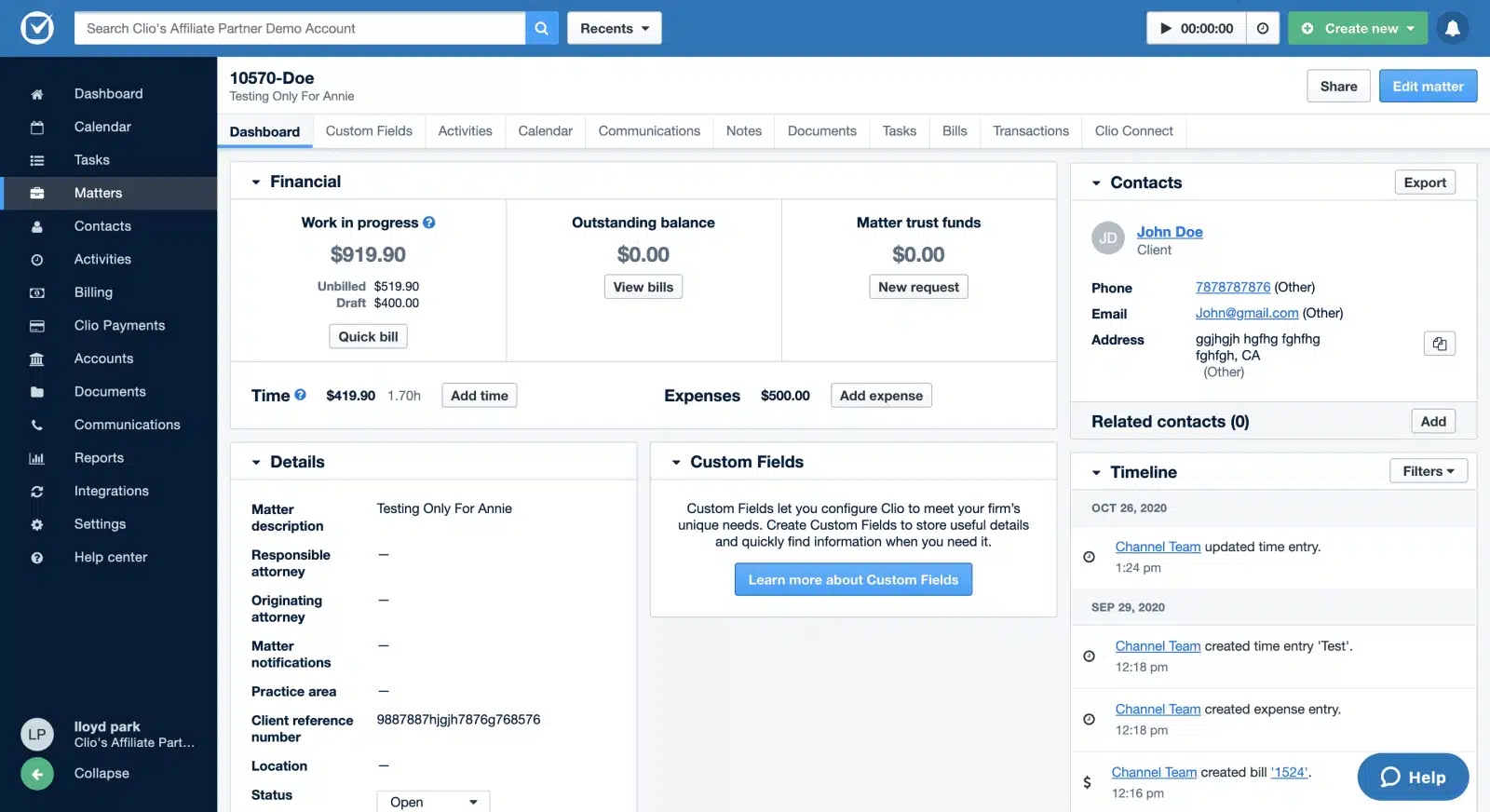
Task: Collapse the Contacts section
Action: click(x=1096, y=183)
